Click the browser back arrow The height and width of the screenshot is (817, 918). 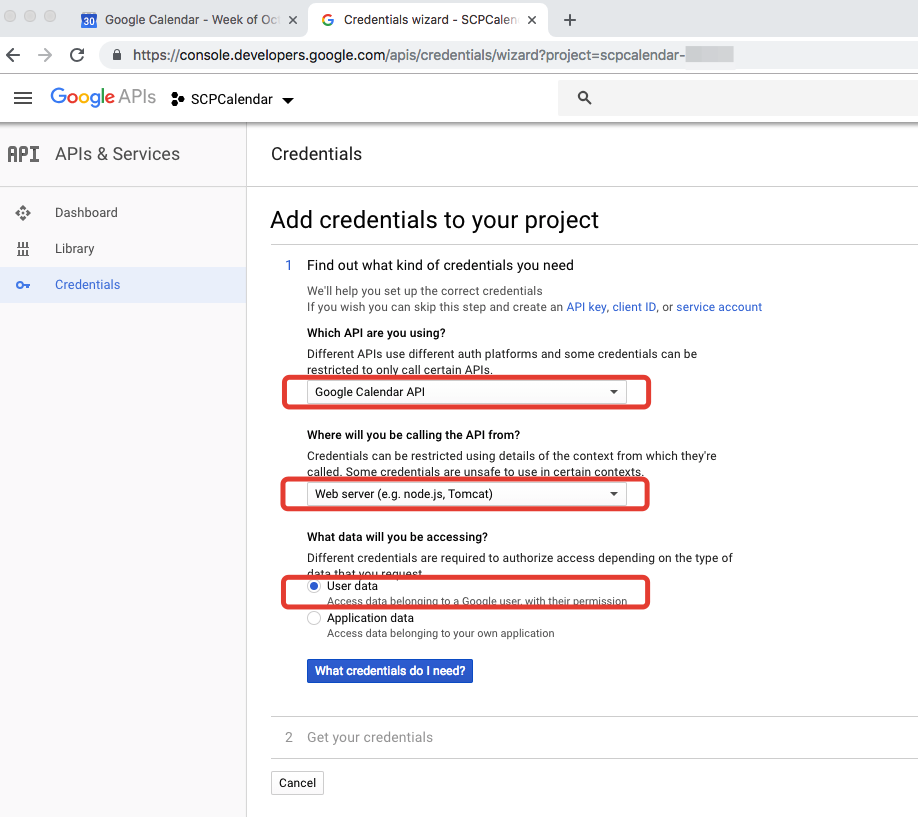click(15, 55)
